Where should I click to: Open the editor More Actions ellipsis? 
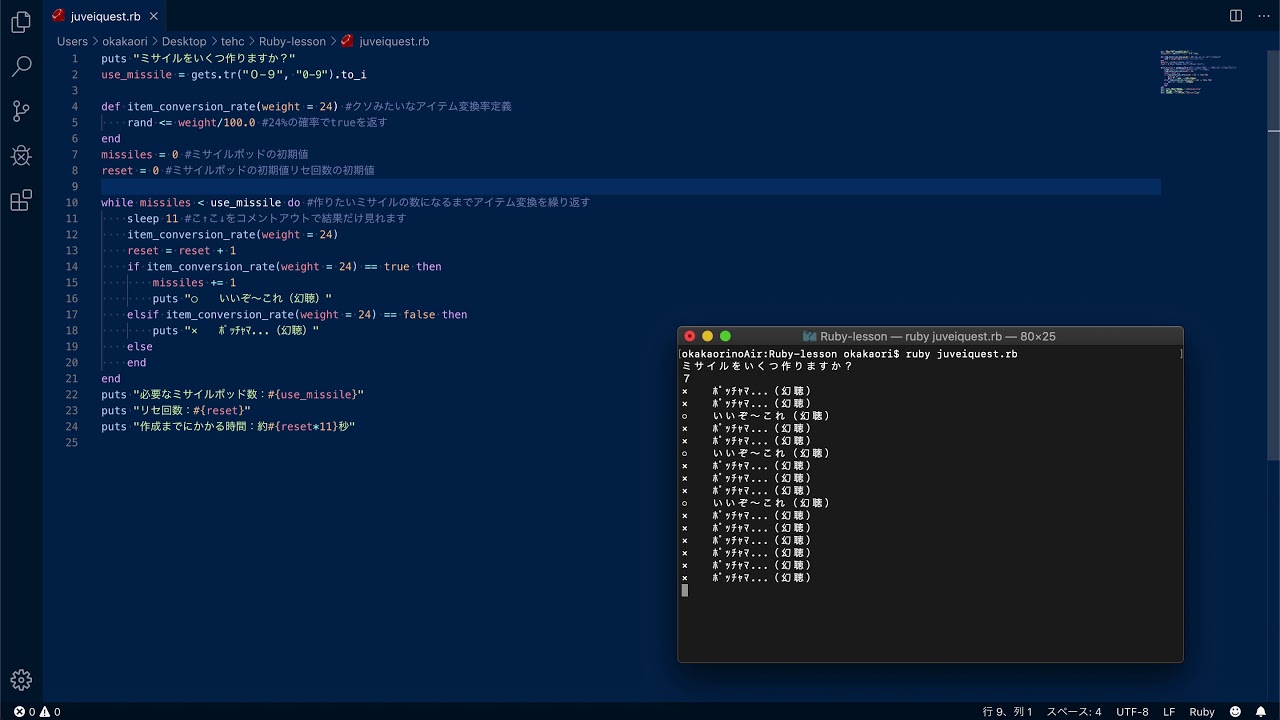click(1262, 16)
